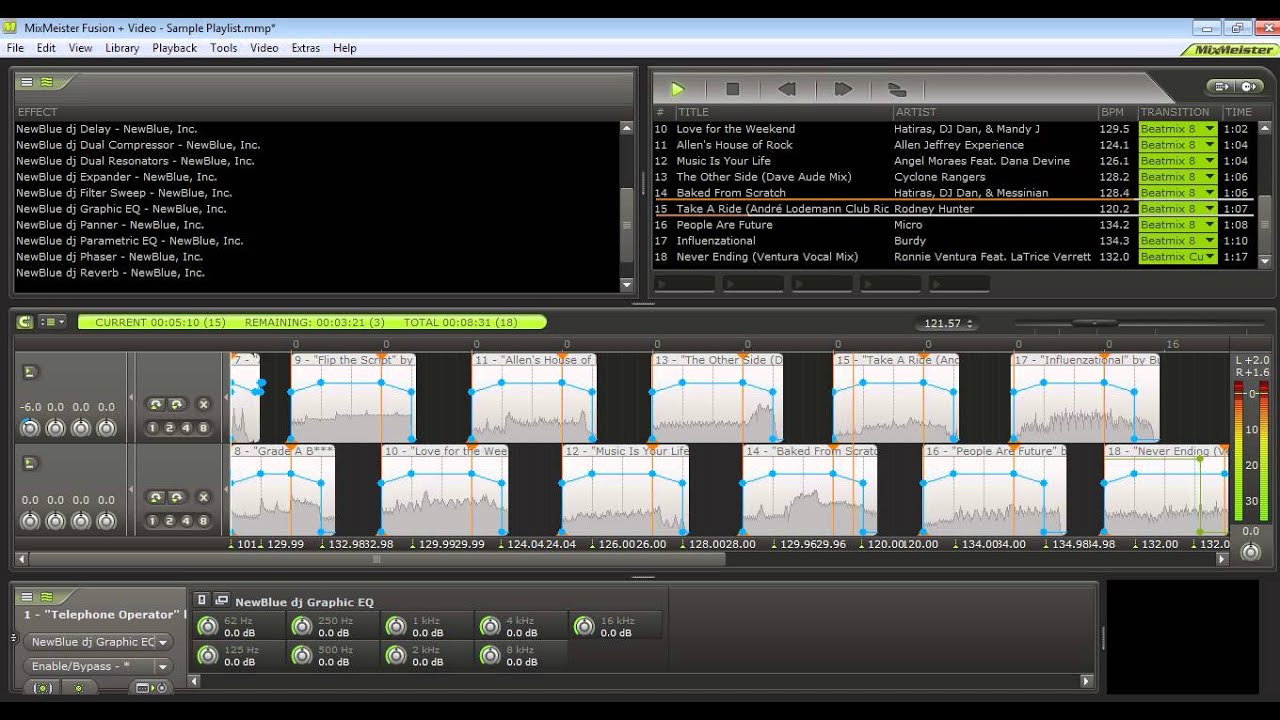The width and height of the screenshot is (1280, 720).
Task: Set the lower track loop length to 1 beat
Action: coord(153,520)
